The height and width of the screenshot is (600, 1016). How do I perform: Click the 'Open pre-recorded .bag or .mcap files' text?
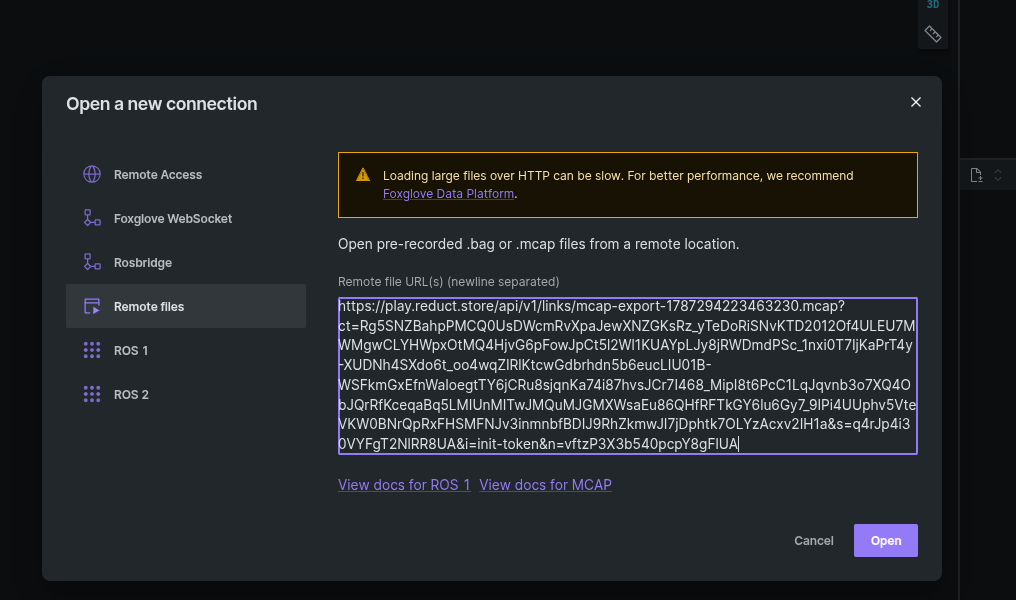(538, 244)
